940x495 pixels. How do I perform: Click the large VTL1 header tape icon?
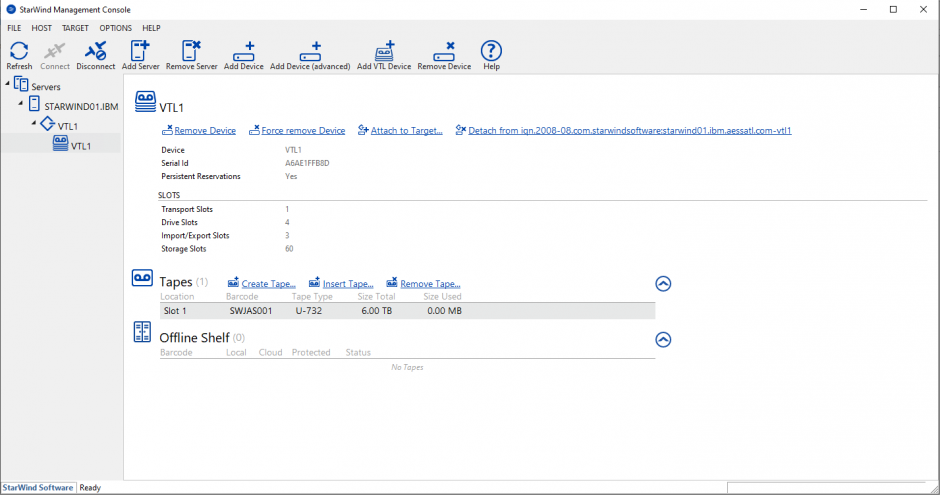[145, 101]
